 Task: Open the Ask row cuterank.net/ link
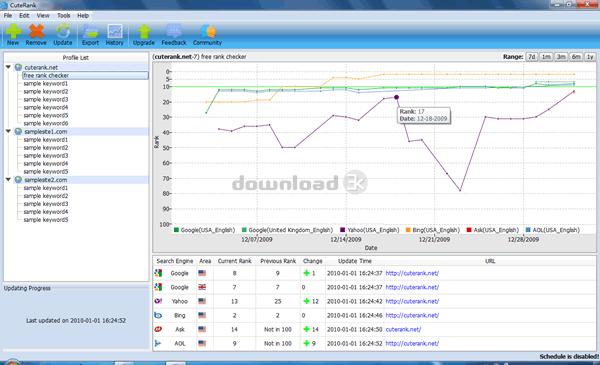coord(403,329)
